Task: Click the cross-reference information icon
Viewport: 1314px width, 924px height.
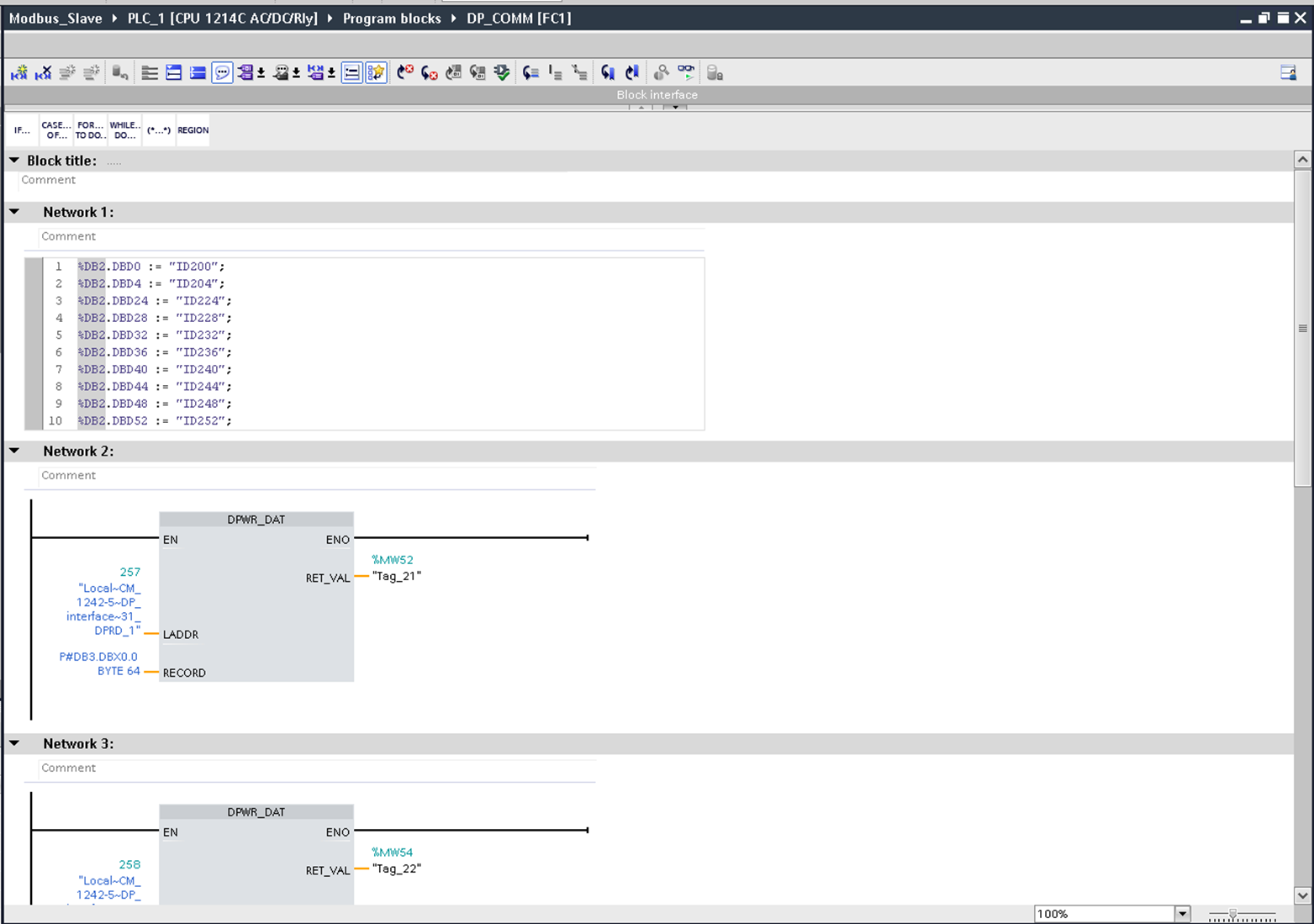Action: pyautogui.click(x=662, y=73)
